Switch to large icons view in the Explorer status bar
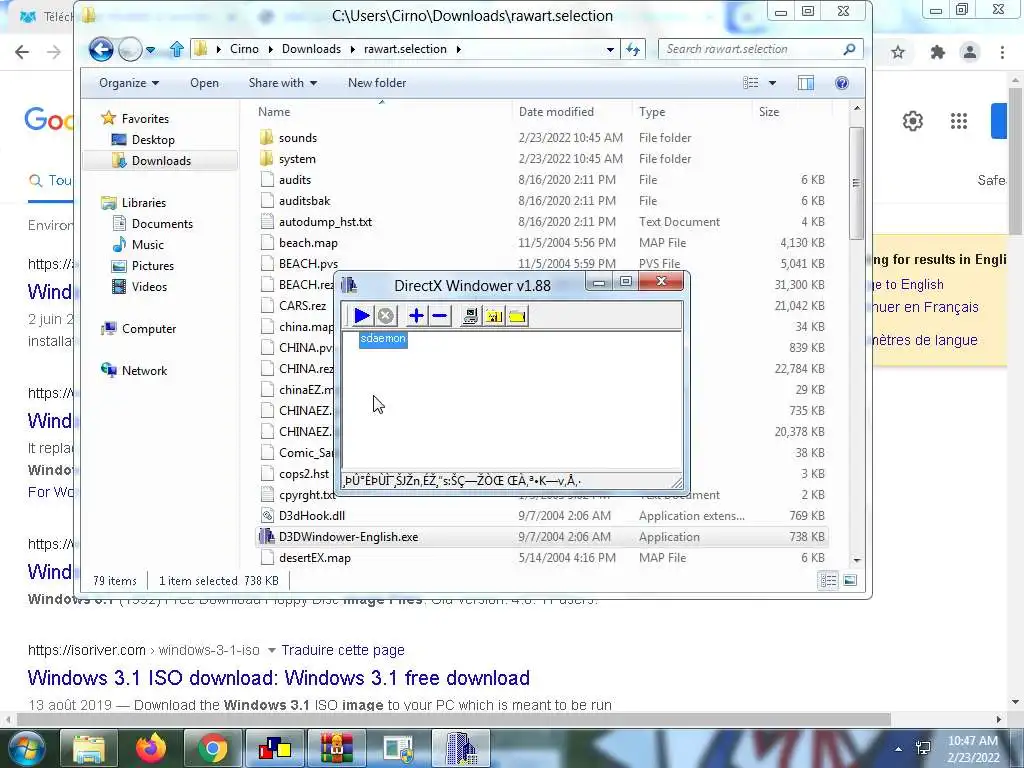The height and width of the screenshot is (768, 1024). (x=850, y=581)
